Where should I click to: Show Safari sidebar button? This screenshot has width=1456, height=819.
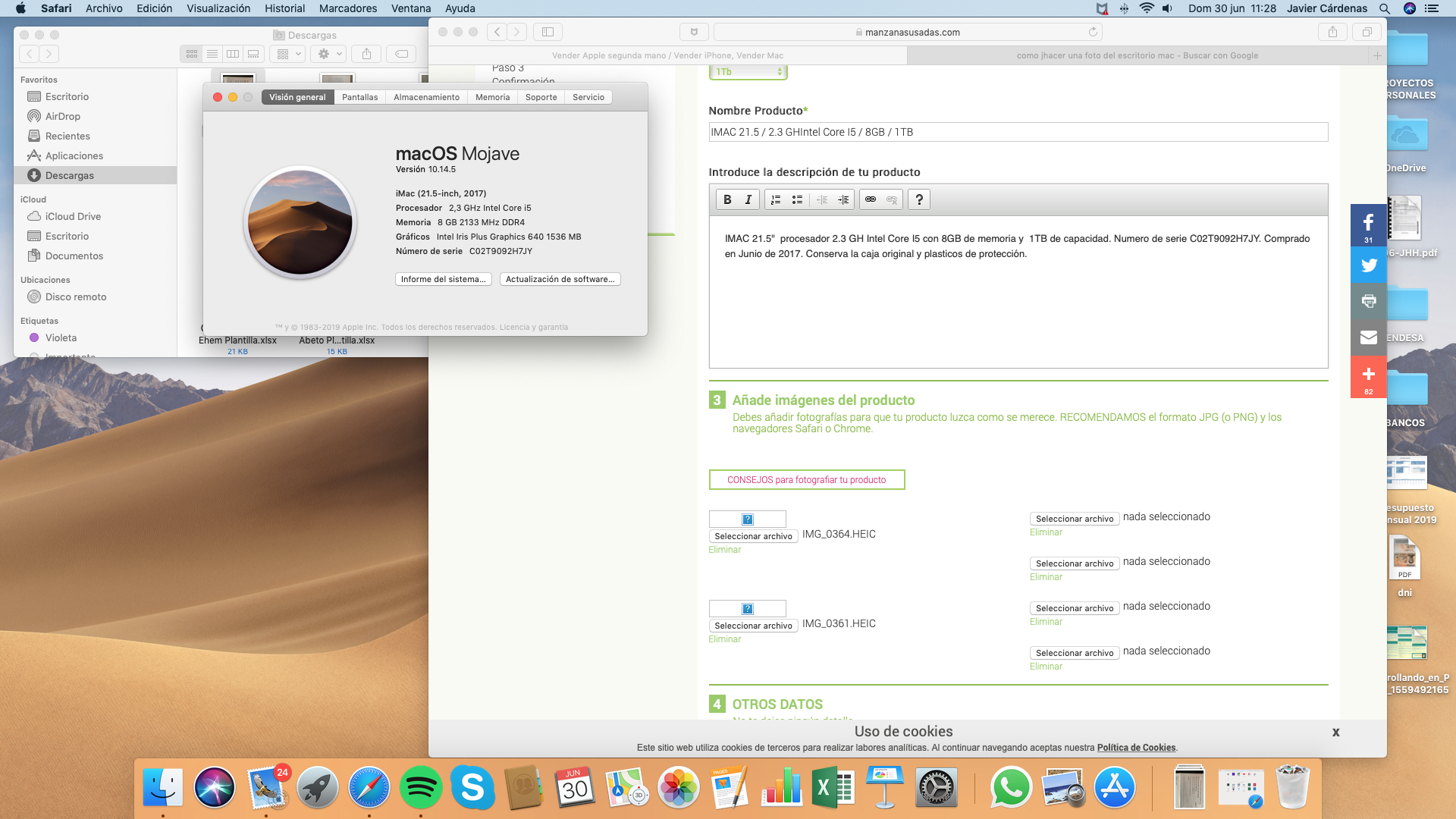coord(548,32)
